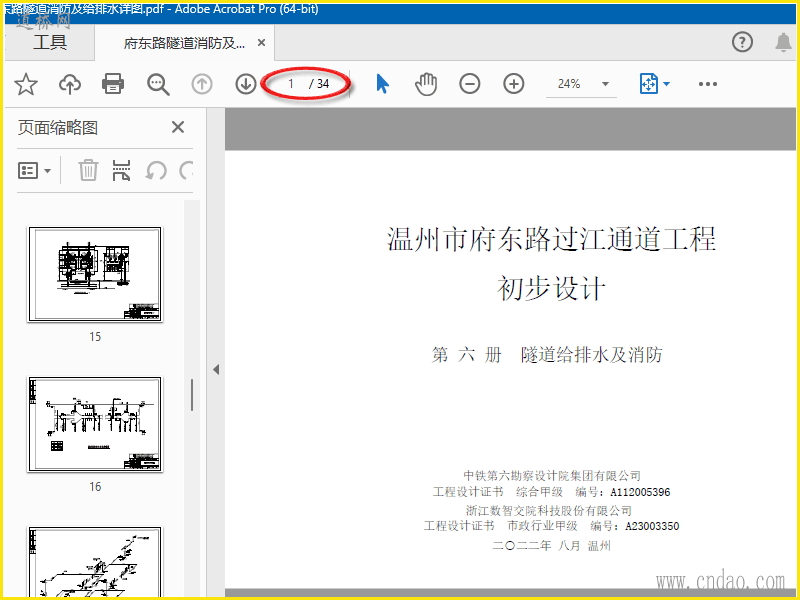Click the current page number field

[291, 84]
